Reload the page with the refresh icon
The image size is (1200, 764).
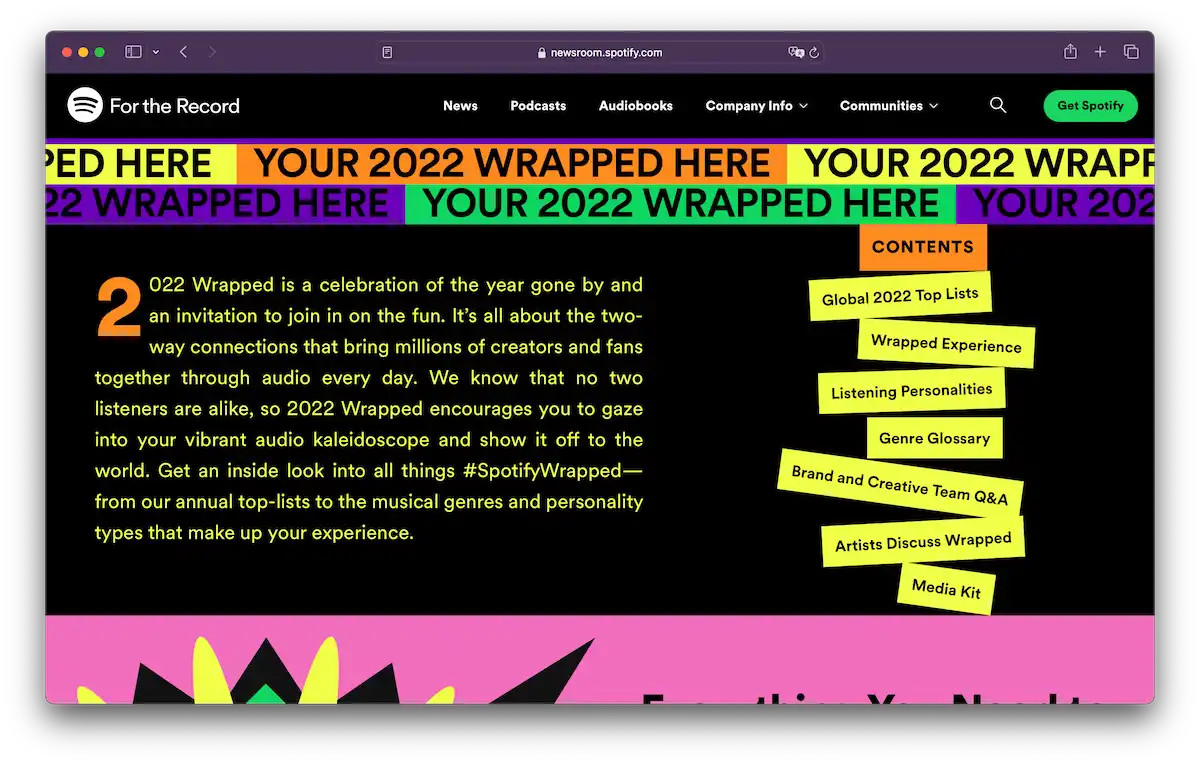[x=815, y=52]
